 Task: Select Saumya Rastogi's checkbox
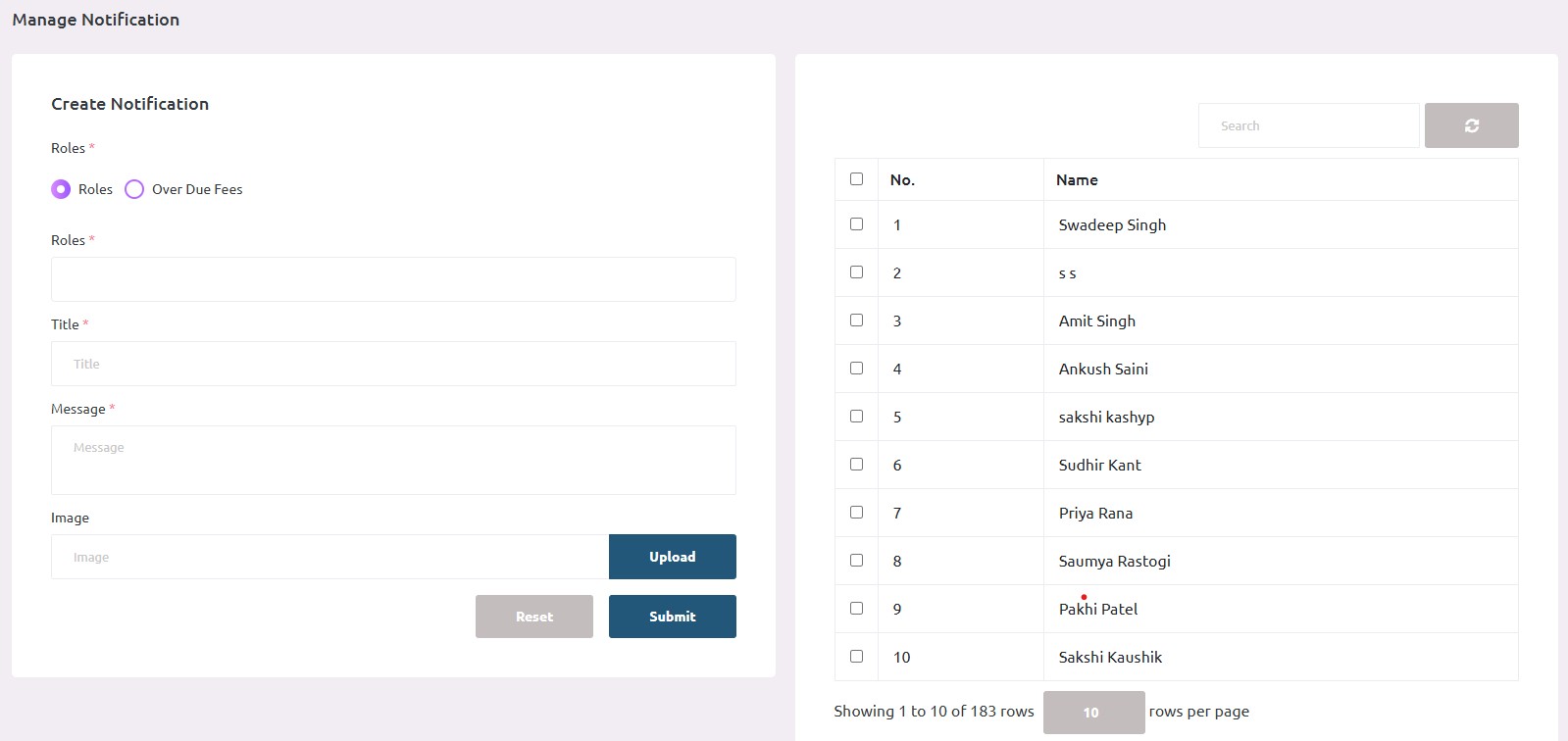856,561
